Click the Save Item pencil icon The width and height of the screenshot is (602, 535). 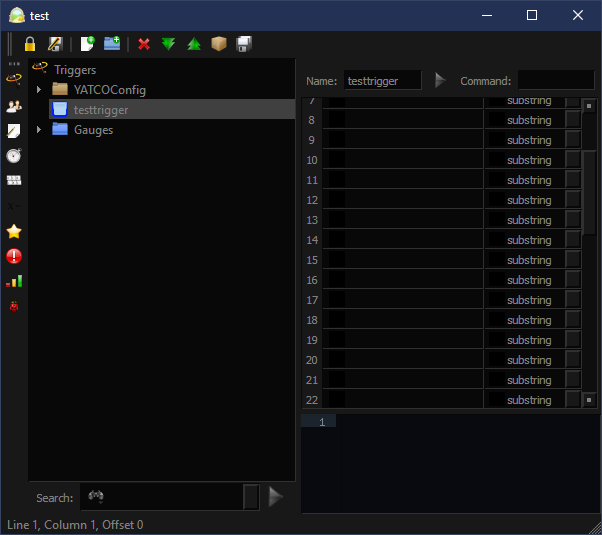tap(55, 44)
